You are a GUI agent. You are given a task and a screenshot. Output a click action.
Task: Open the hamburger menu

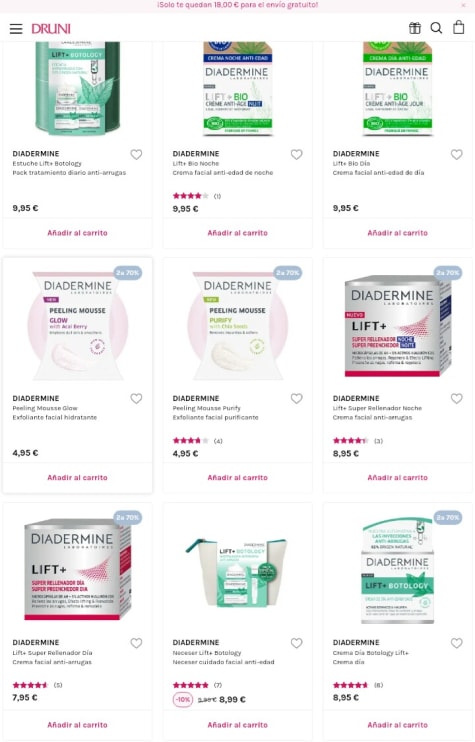16,29
